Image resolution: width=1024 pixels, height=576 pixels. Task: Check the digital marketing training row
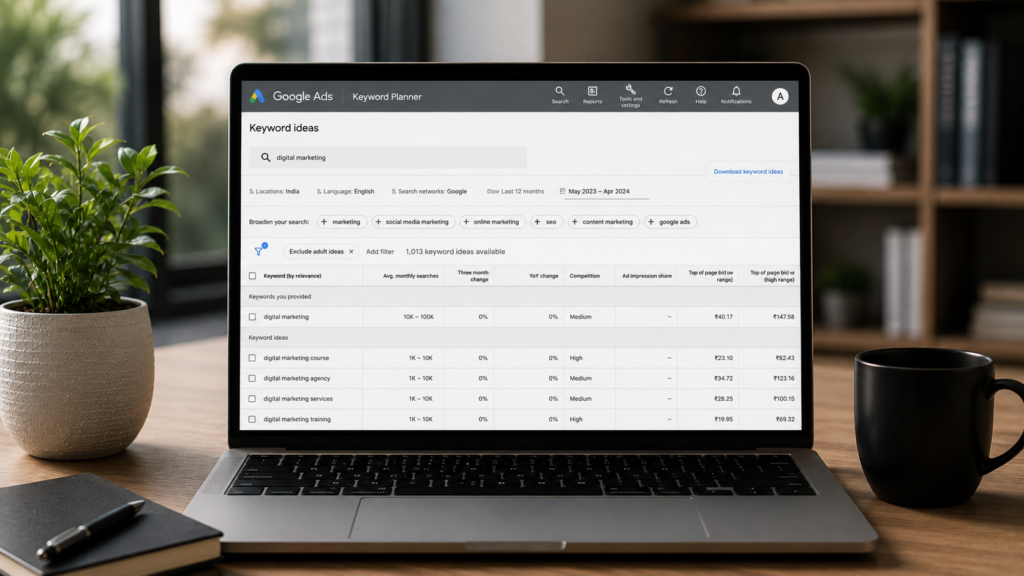252,419
